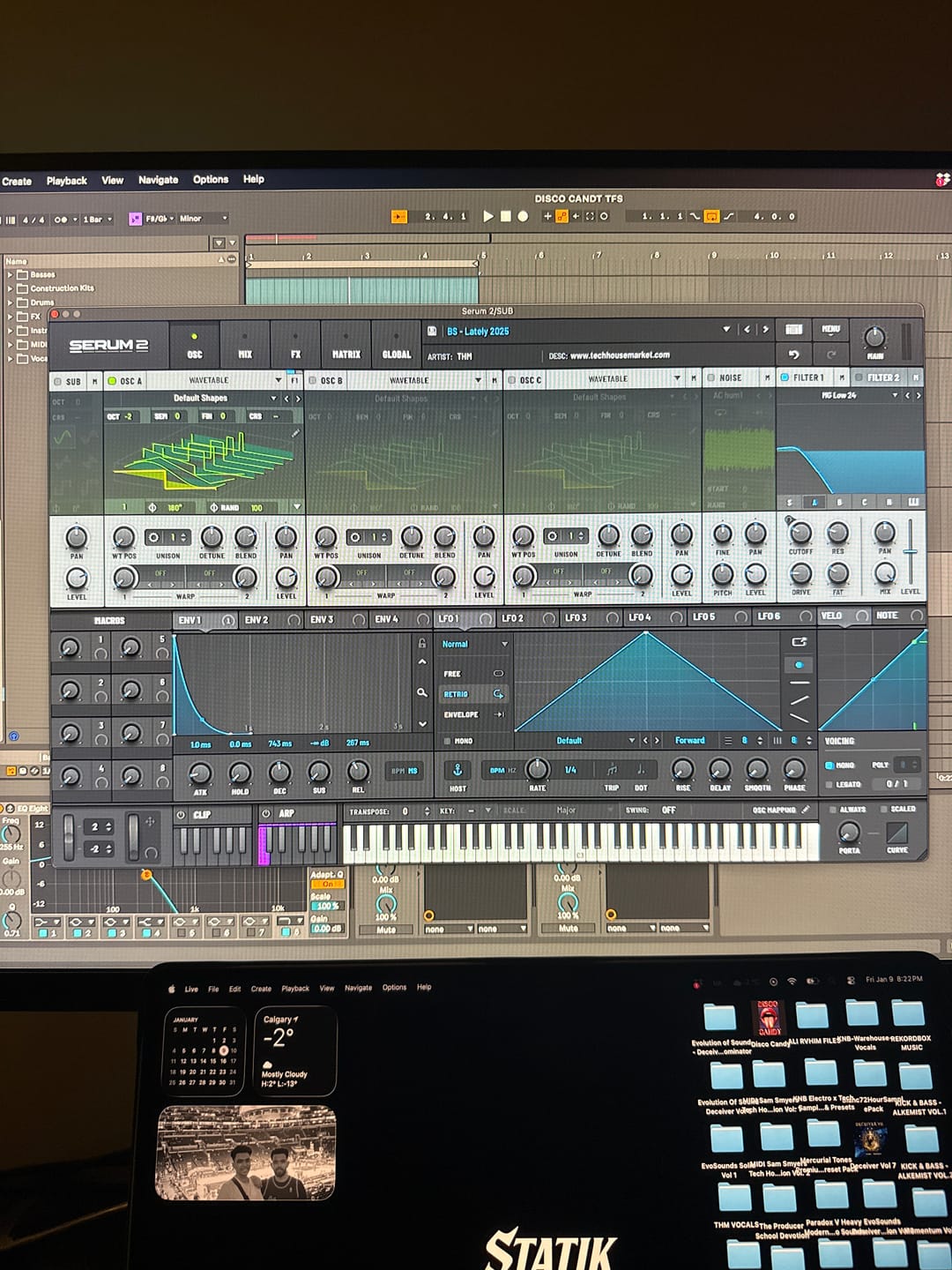
Task: Open the MG Low 24 filter type dropdown
Action: point(895,395)
